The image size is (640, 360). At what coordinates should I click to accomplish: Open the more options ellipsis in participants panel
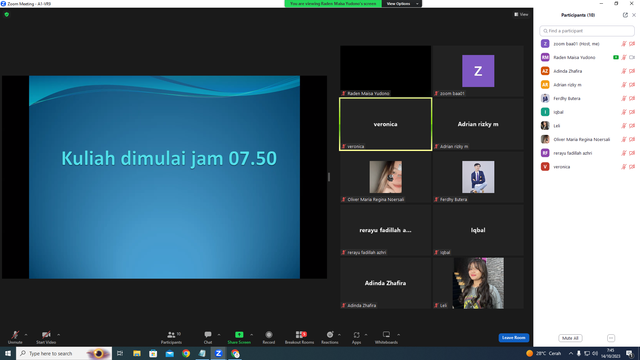[611, 338]
